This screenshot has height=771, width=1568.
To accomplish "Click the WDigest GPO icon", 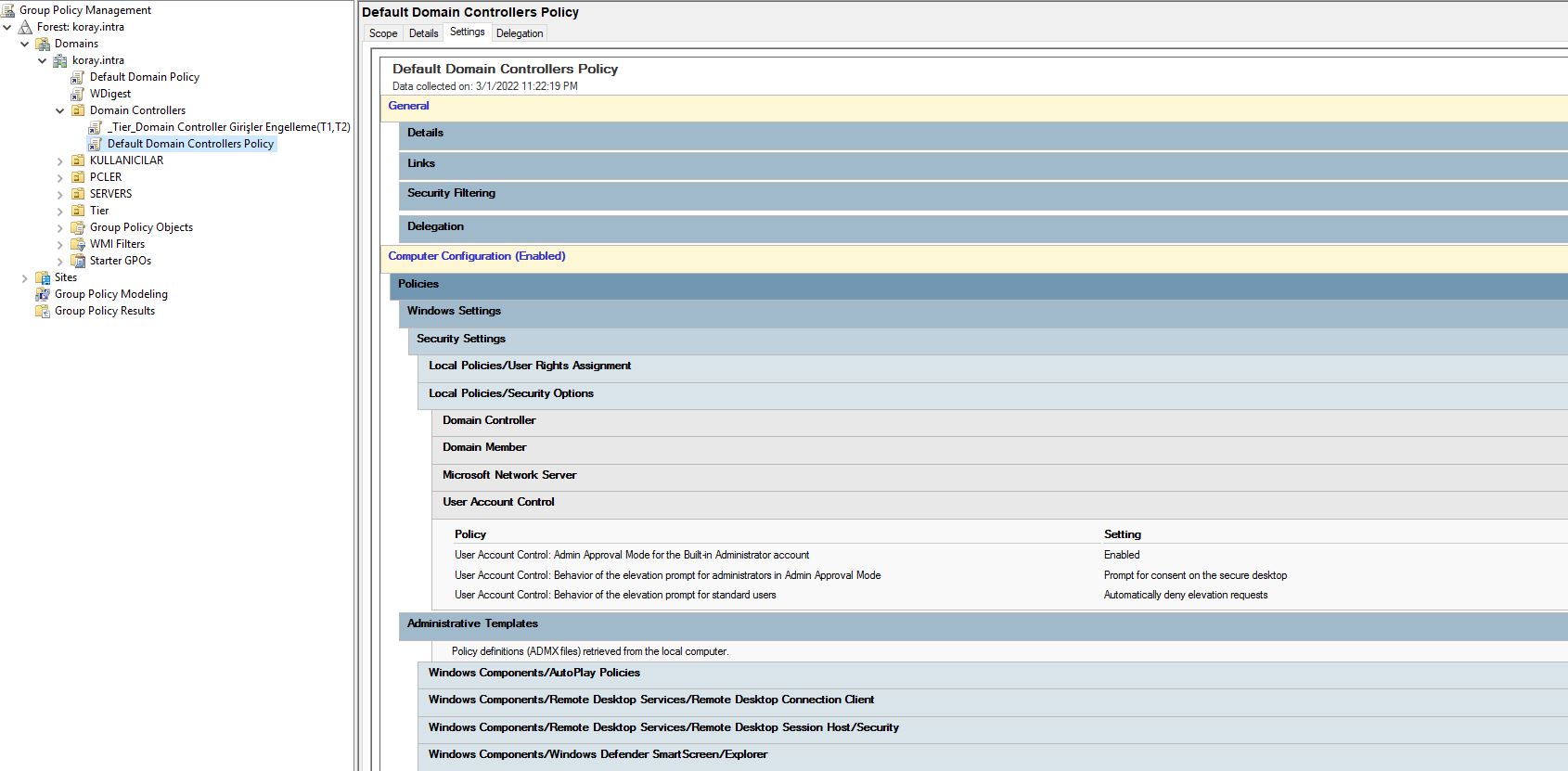I will pos(78,94).
